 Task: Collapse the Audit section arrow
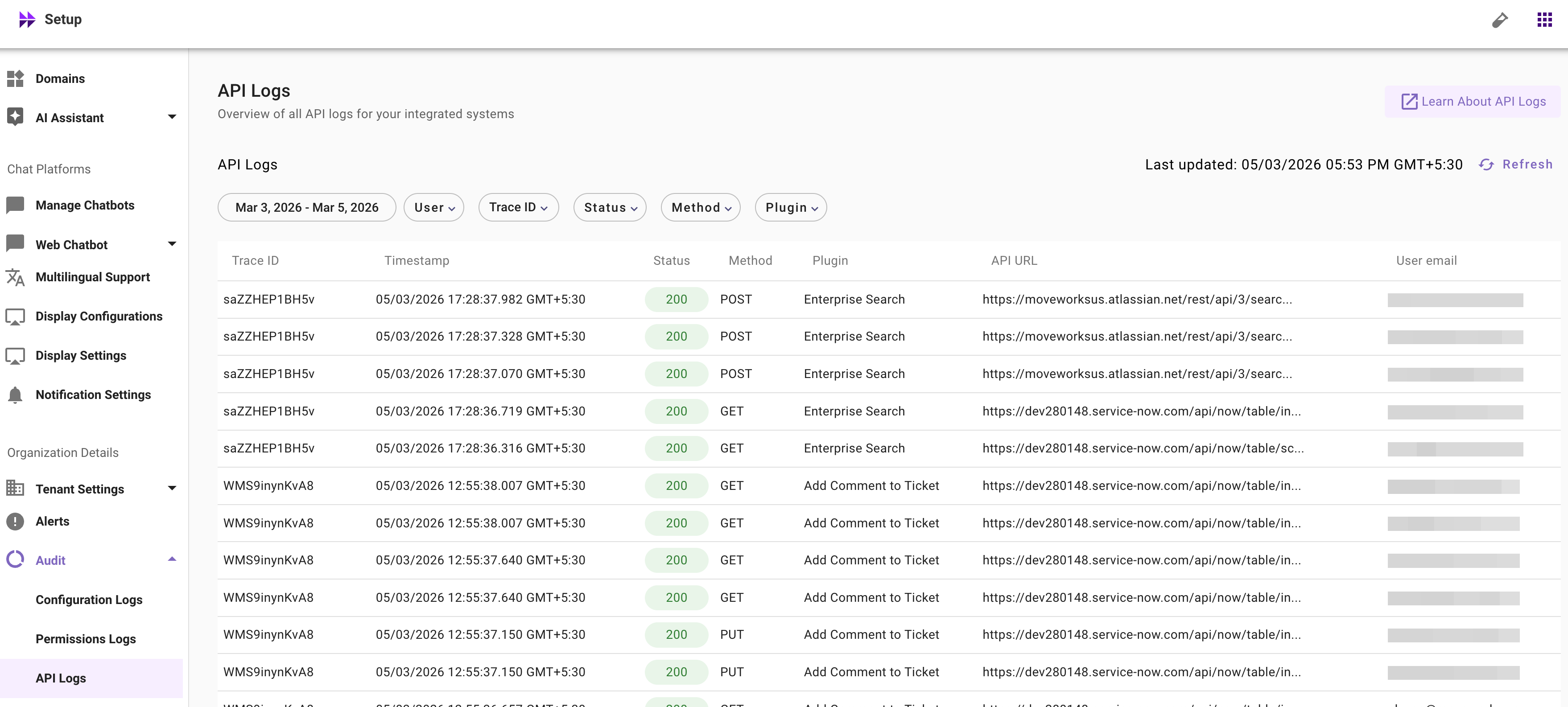172,559
